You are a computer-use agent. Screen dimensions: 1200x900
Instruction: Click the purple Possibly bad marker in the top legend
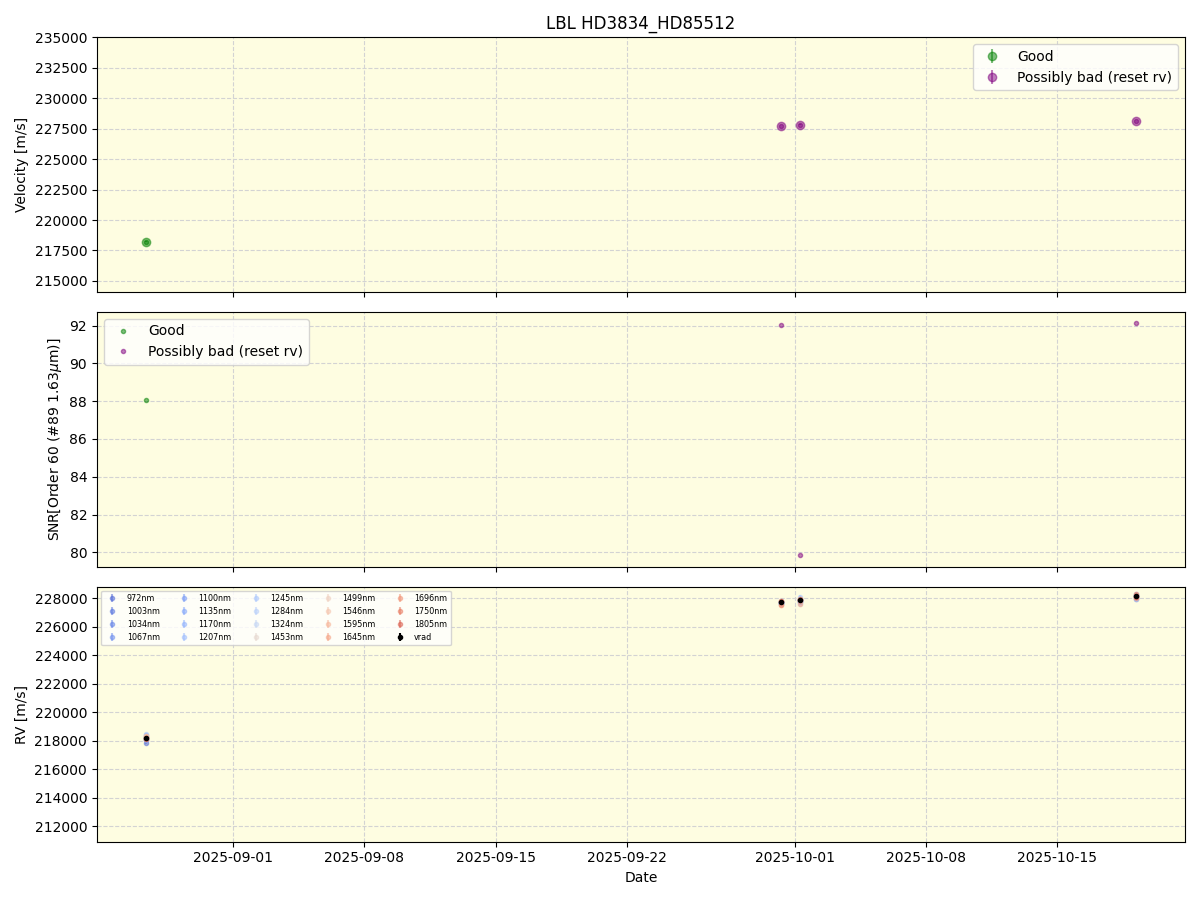click(992, 77)
